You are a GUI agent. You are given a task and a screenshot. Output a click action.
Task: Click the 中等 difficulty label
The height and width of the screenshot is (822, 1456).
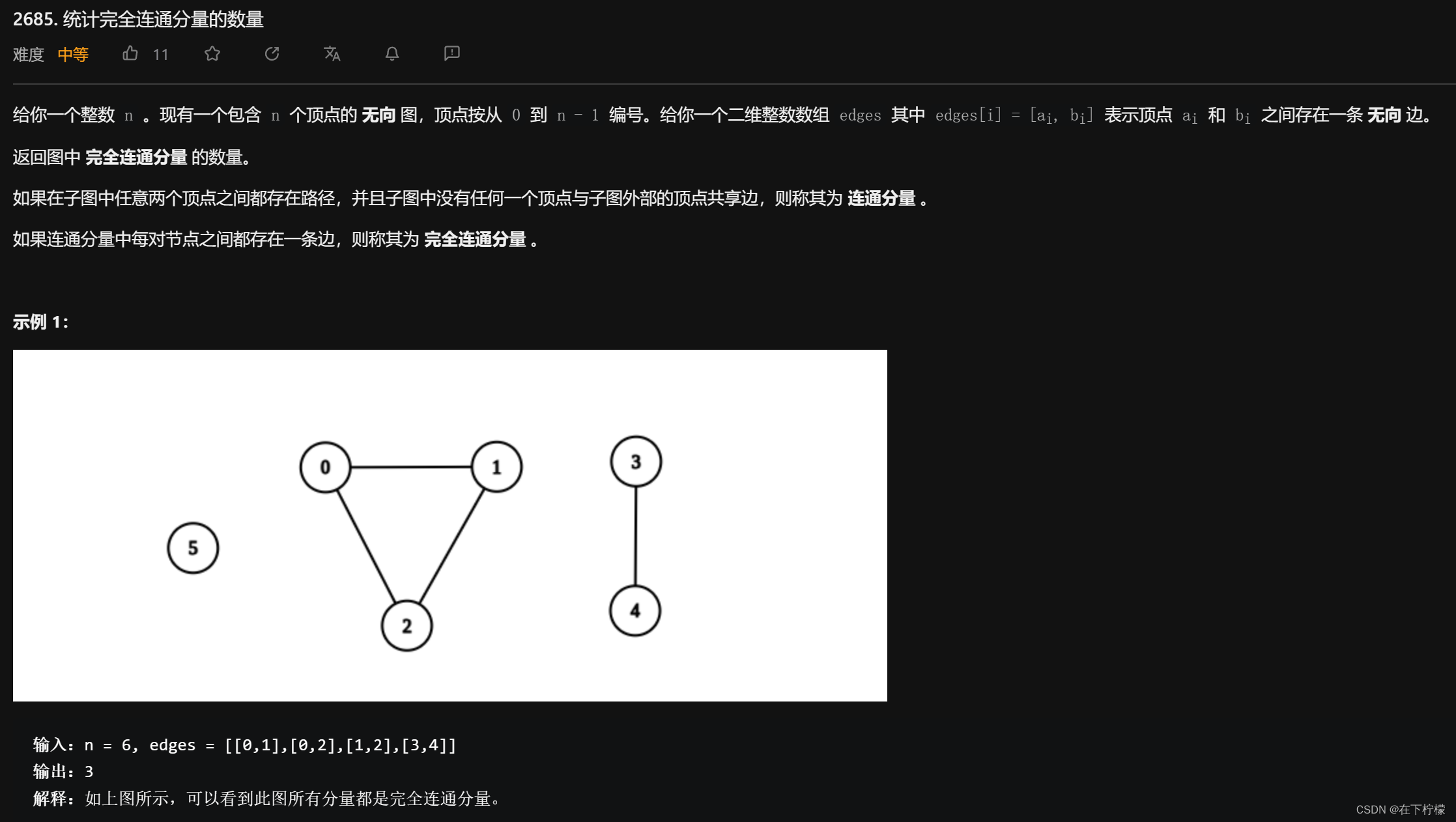tap(73, 55)
